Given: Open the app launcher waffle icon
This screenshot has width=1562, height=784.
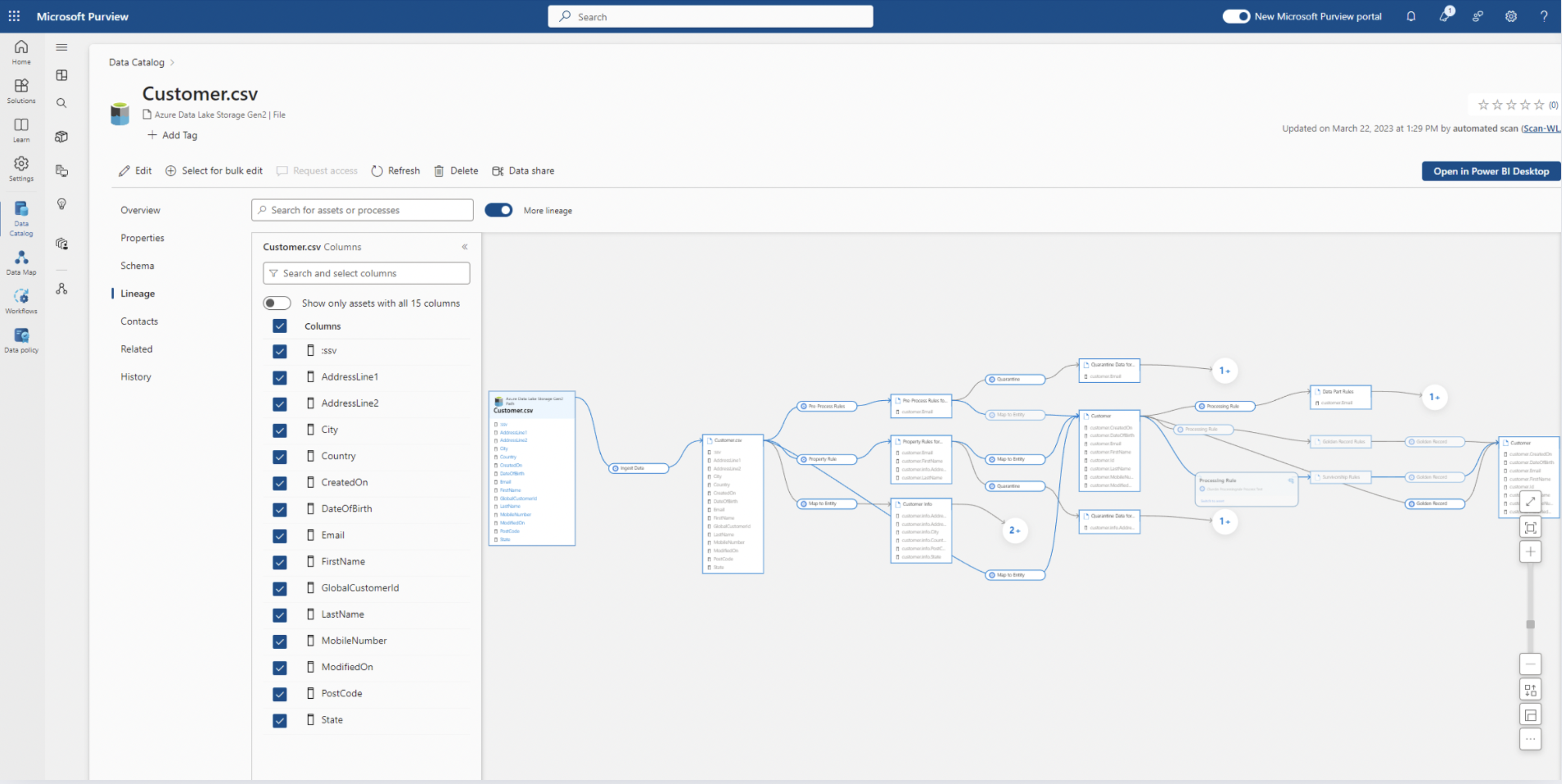Looking at the screenshot, I should pos(14,17).
